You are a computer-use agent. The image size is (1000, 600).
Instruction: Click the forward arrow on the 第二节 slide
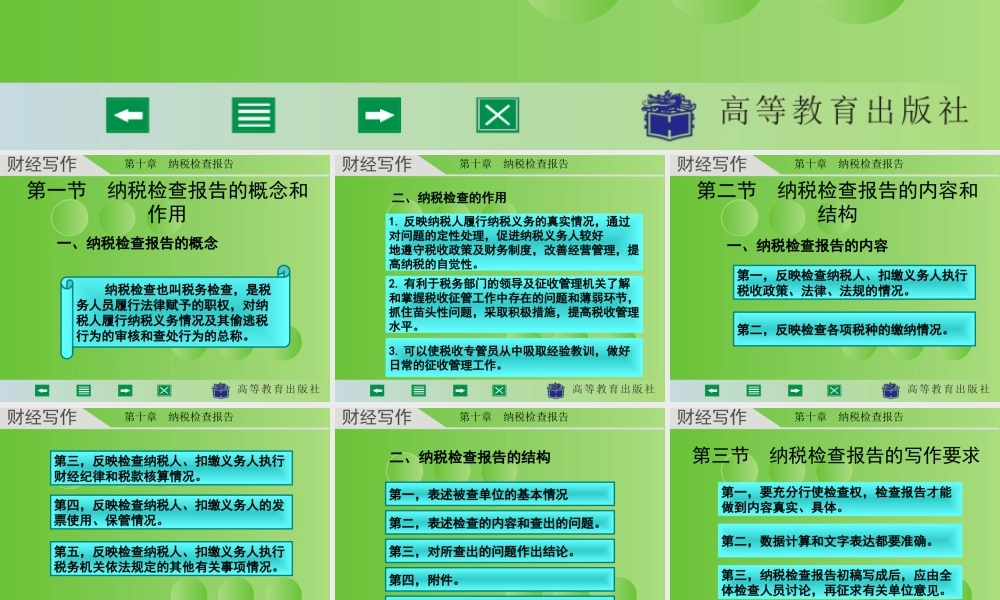(x=795, y=390)
